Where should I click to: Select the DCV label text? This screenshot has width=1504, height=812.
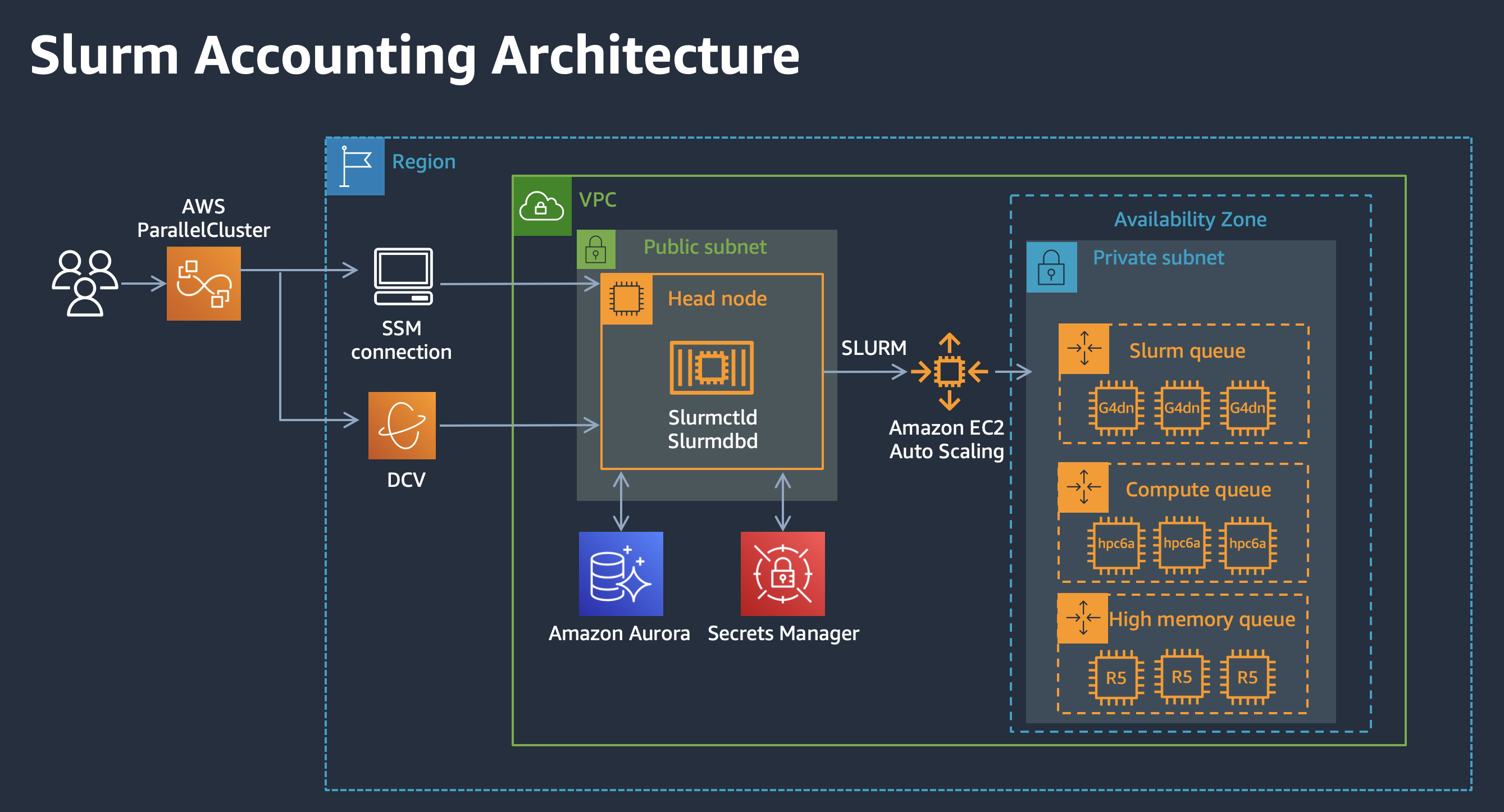407,480
